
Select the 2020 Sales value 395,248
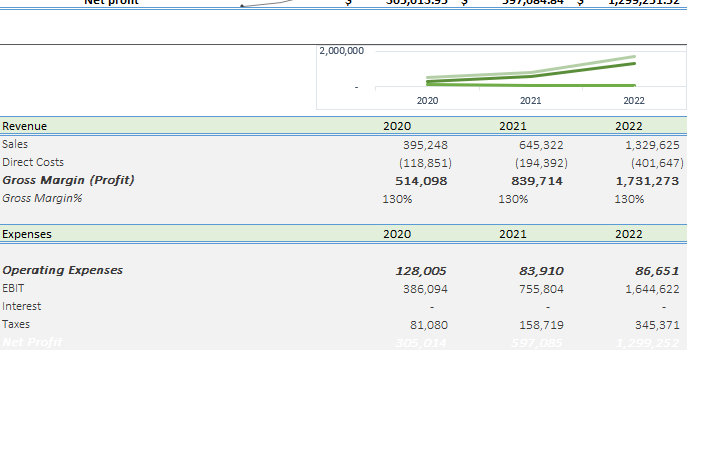click(x=425, y=145)
